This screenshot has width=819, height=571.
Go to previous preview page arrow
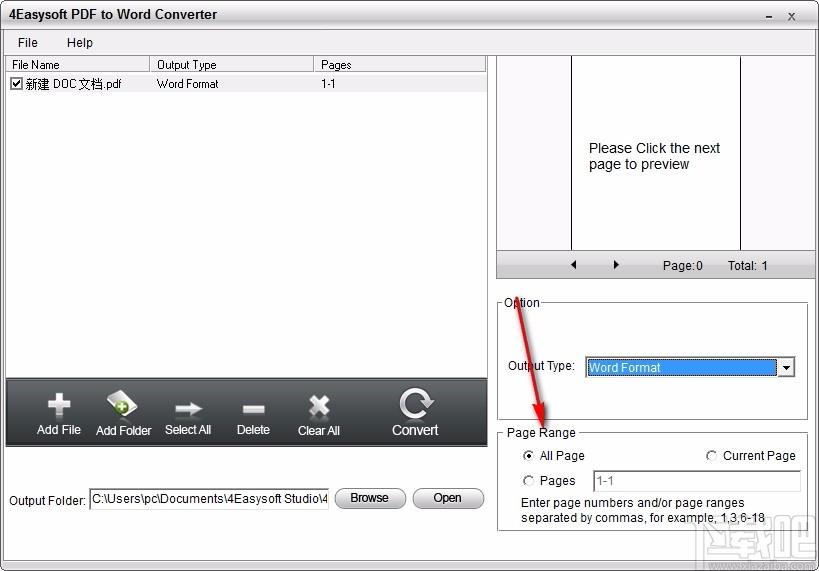tap(574, 265)
